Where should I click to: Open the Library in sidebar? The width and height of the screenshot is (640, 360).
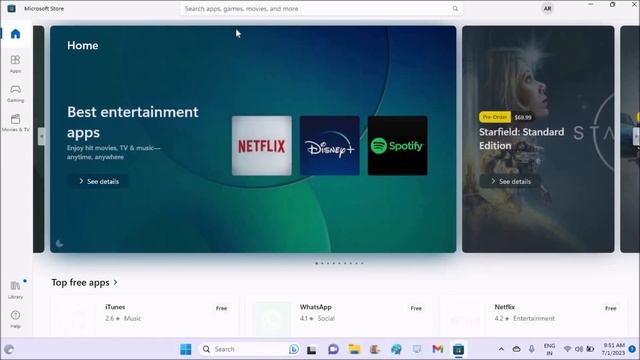click(16, 289)
